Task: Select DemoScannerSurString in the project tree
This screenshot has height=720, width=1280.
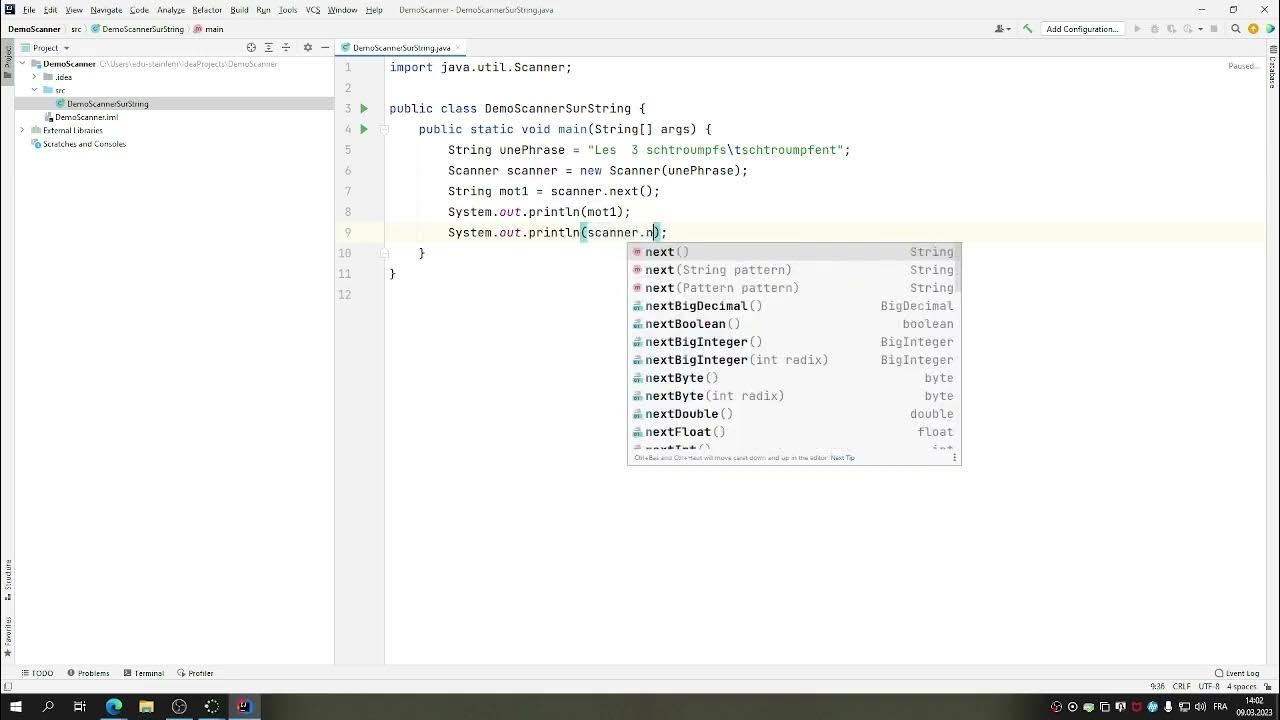Action: pos(107,104)
